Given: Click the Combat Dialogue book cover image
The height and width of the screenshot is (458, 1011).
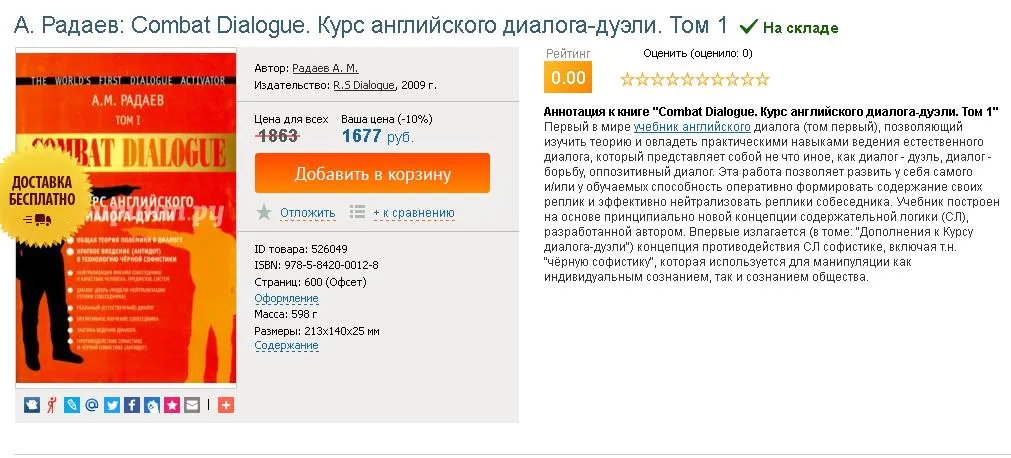Looking at the screenshot, I should pyautogui.click(x=126, y=218).
